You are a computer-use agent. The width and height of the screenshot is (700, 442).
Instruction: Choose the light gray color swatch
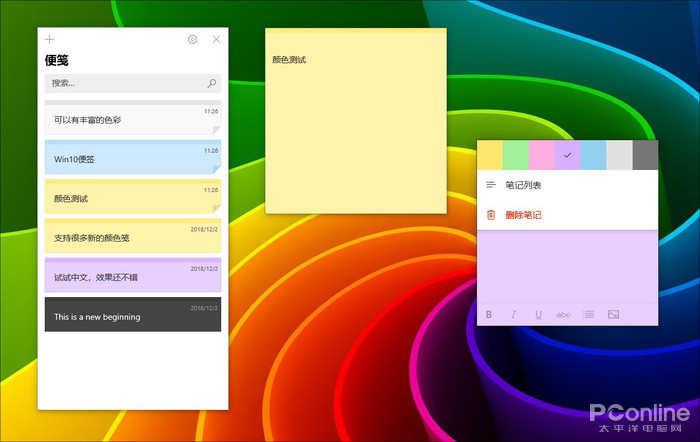tap(619, 155)
